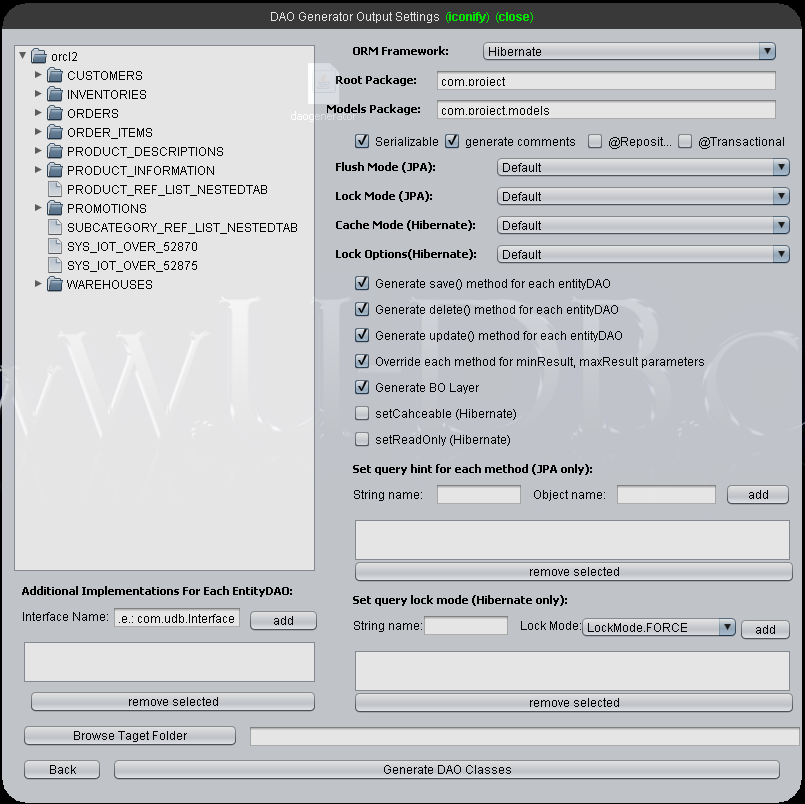The width and height of the screenshot is (805, 804).
Task: Click the INVENTORIES folder icon
Action: click(x=54, y=94)
